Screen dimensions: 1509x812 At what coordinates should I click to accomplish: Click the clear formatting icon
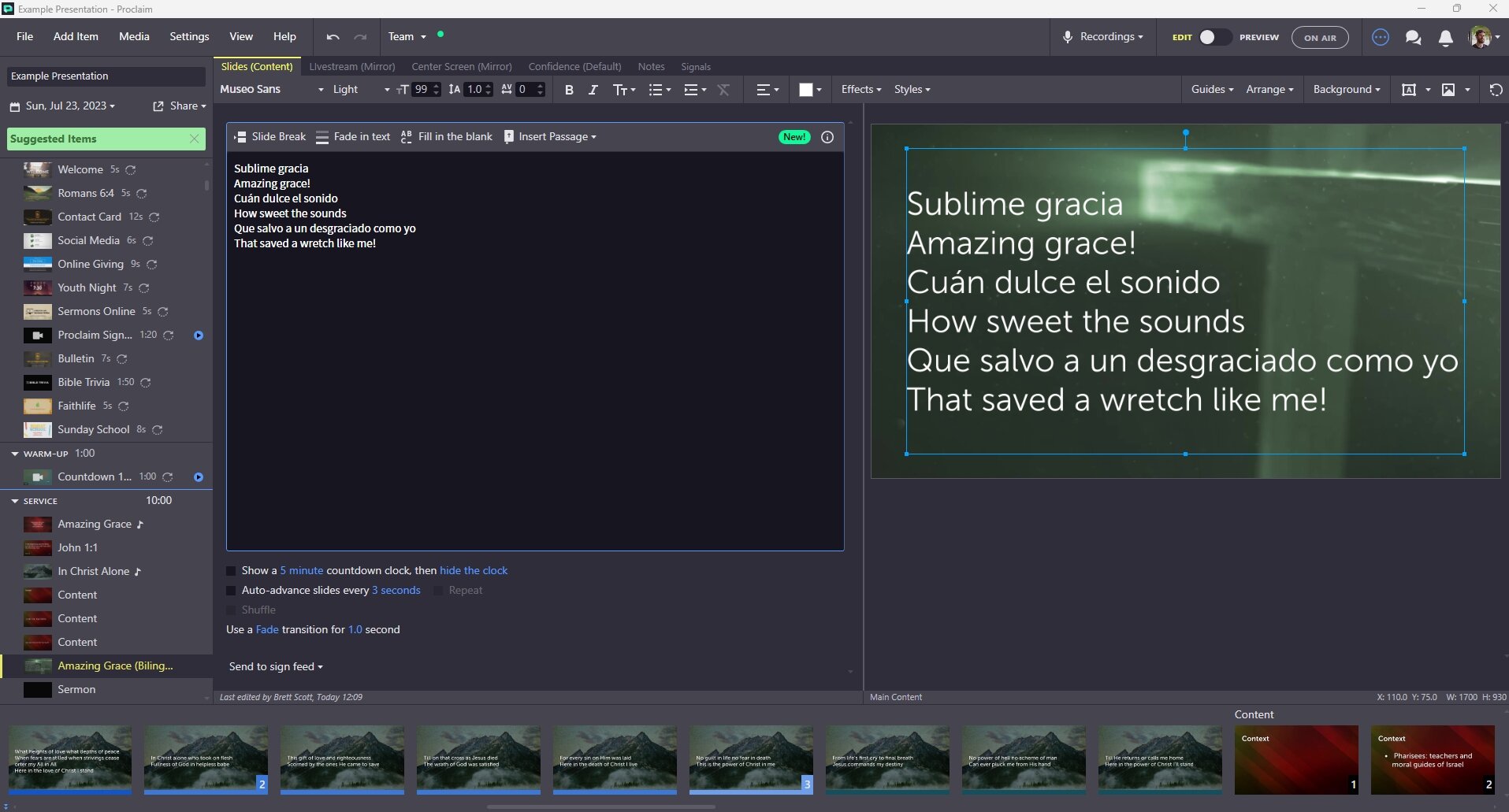723,90
